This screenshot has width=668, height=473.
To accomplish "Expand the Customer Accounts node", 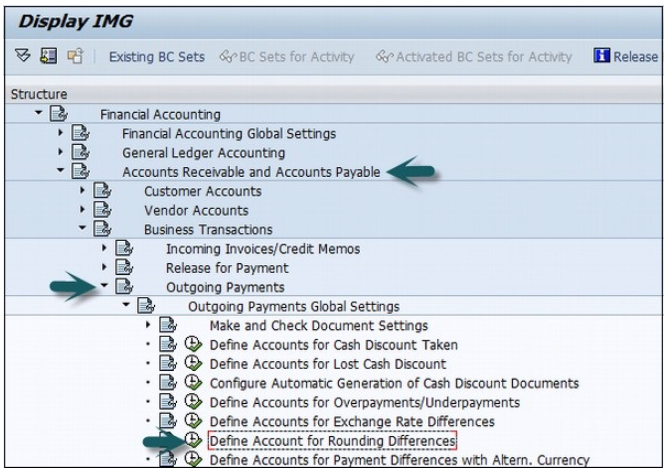I will click(x=83, y=191).
